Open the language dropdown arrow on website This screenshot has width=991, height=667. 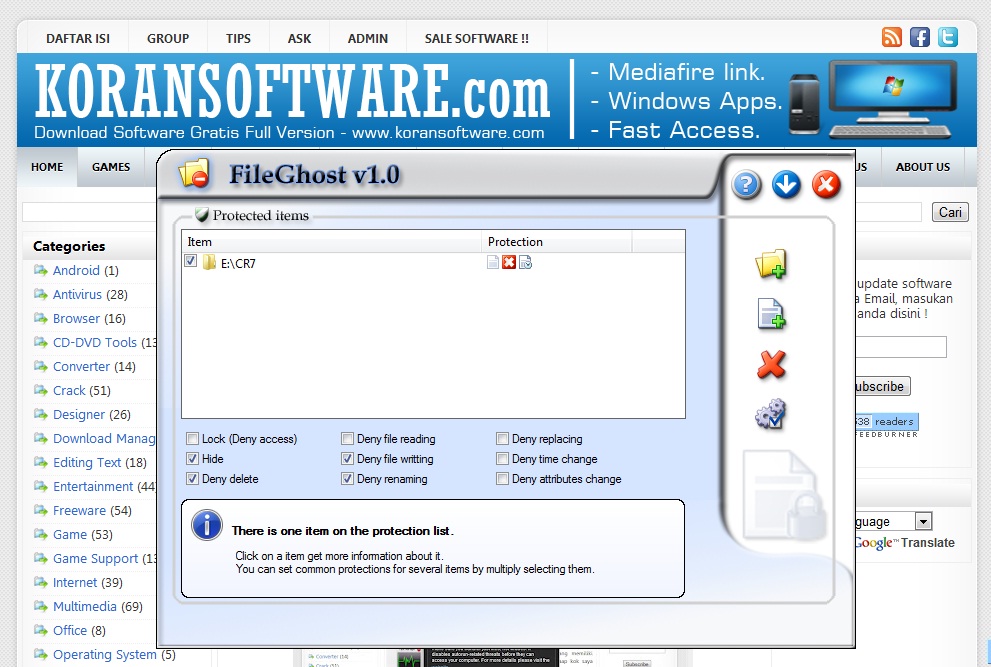point(923,522)
